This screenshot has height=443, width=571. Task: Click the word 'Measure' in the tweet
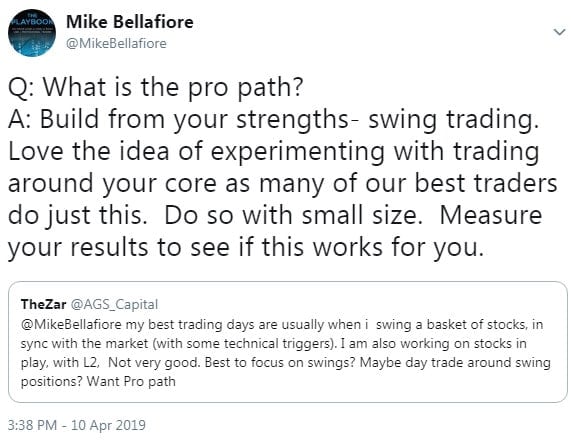(x=491, y=215)
